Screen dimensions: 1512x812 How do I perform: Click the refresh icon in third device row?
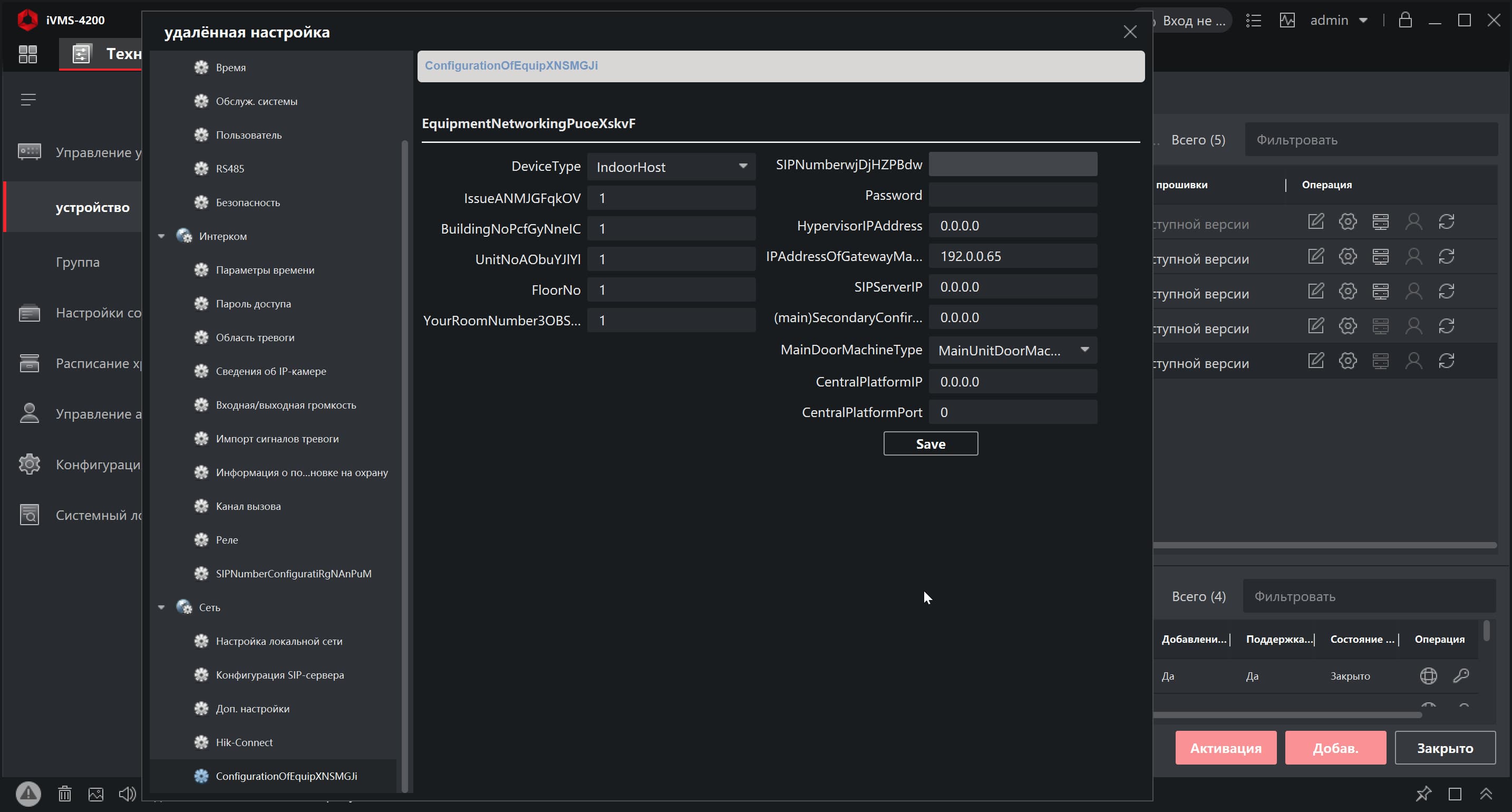pyautogui.click(x=1446, y=291)
